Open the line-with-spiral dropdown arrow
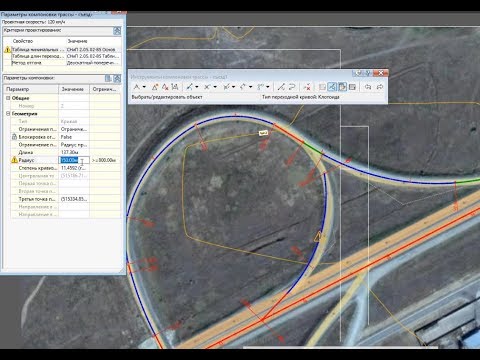 point(233,87)
